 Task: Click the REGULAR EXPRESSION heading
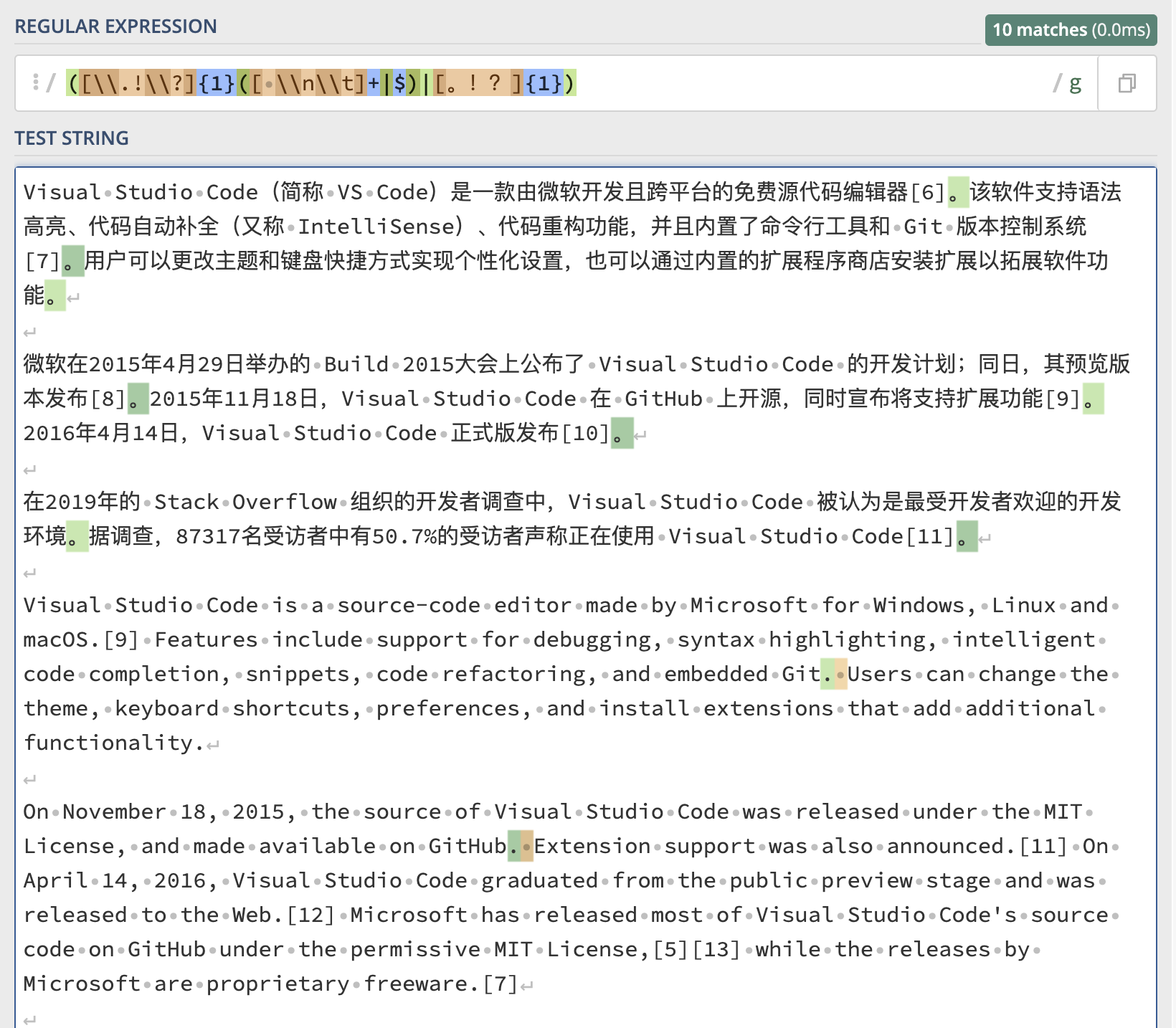(x=115, y=27)
